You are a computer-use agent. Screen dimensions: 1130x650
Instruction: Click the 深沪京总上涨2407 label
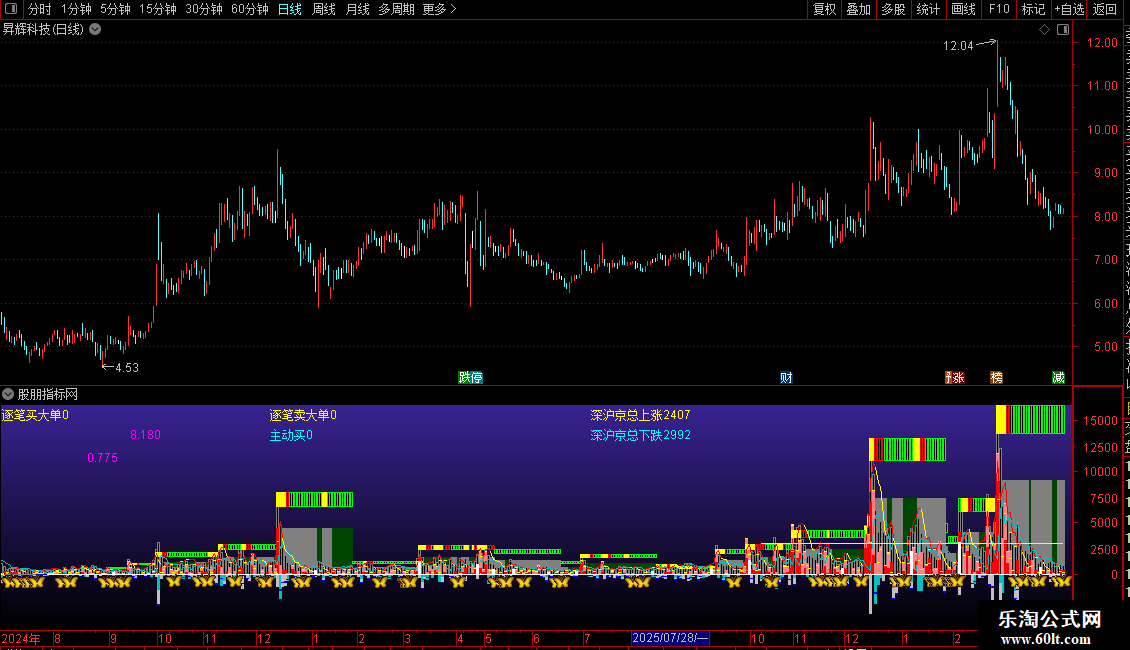pos(640,415)
